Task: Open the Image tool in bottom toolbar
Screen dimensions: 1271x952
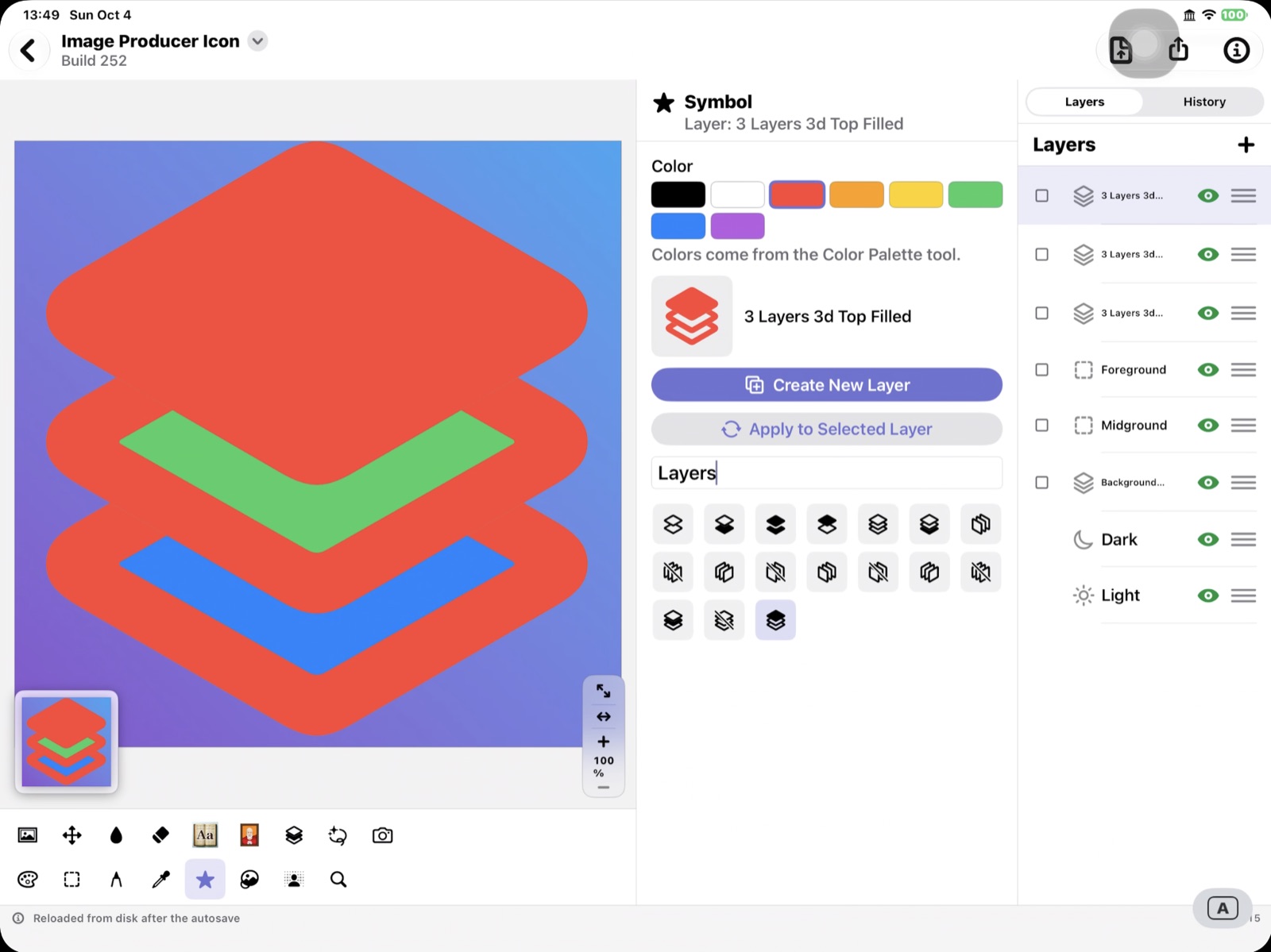Action: click(28, 835)
